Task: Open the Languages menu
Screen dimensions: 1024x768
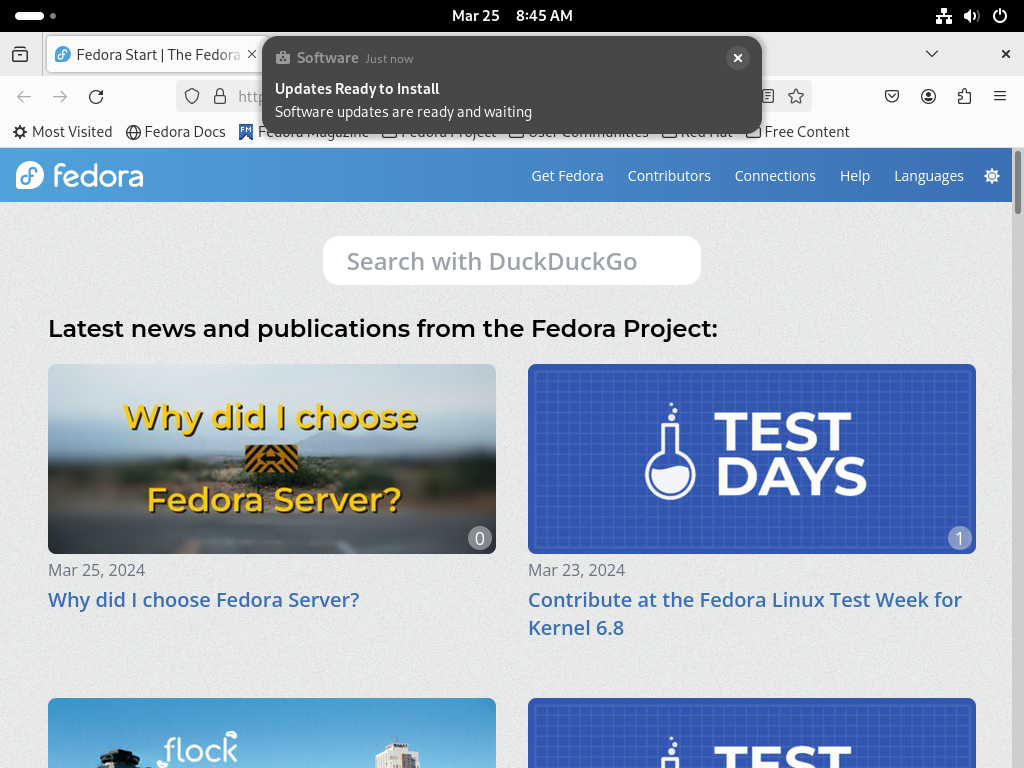Action: point(929,176)
